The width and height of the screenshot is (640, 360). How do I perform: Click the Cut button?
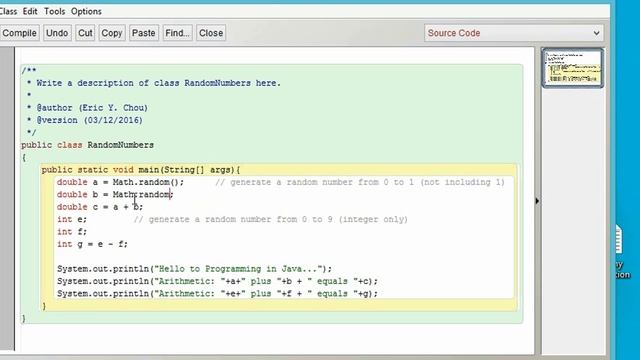click(x=85, y=33)
